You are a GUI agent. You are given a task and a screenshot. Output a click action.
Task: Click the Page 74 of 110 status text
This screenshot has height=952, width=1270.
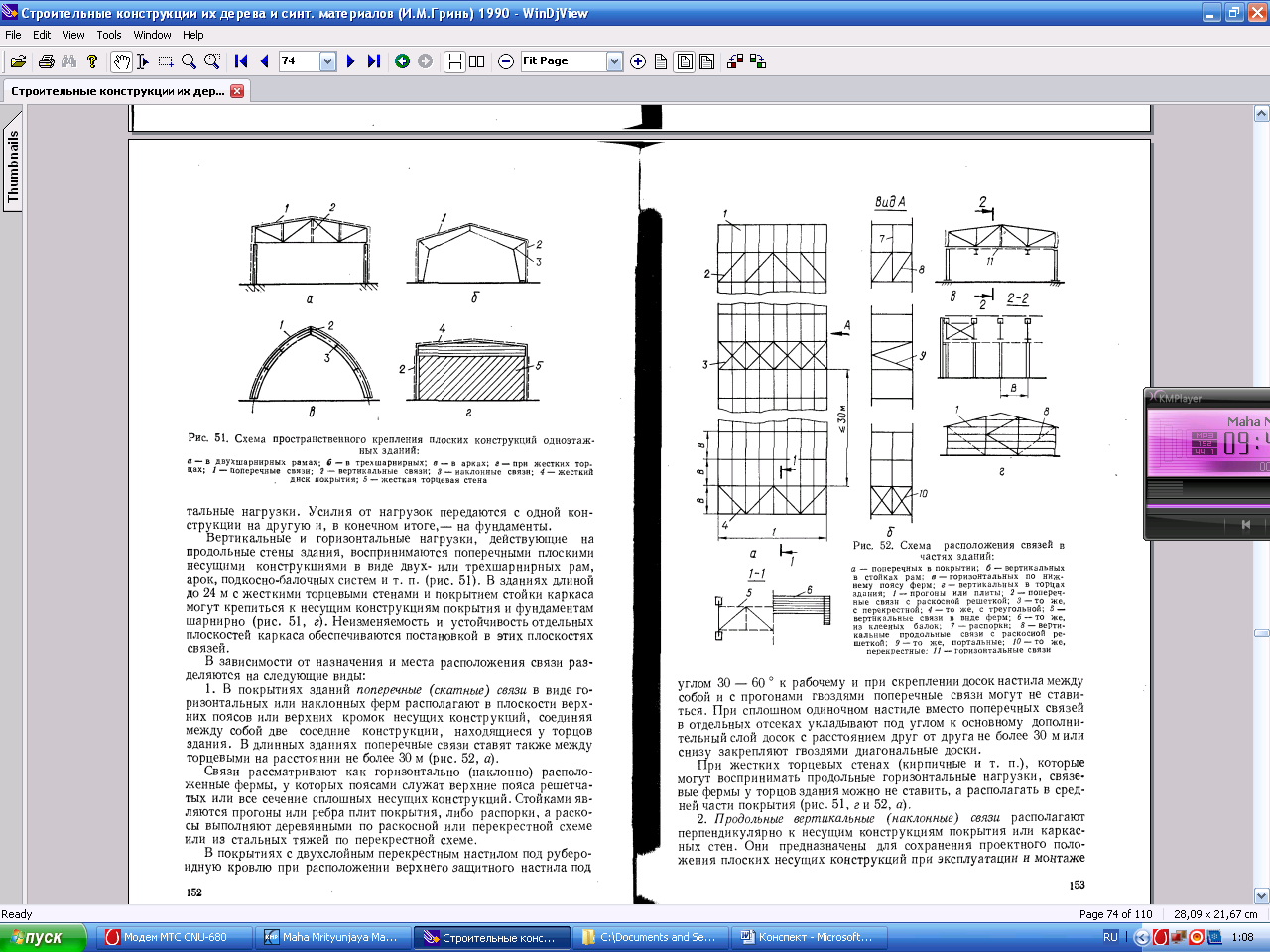pyautogui.click(x=1115, y=914)
